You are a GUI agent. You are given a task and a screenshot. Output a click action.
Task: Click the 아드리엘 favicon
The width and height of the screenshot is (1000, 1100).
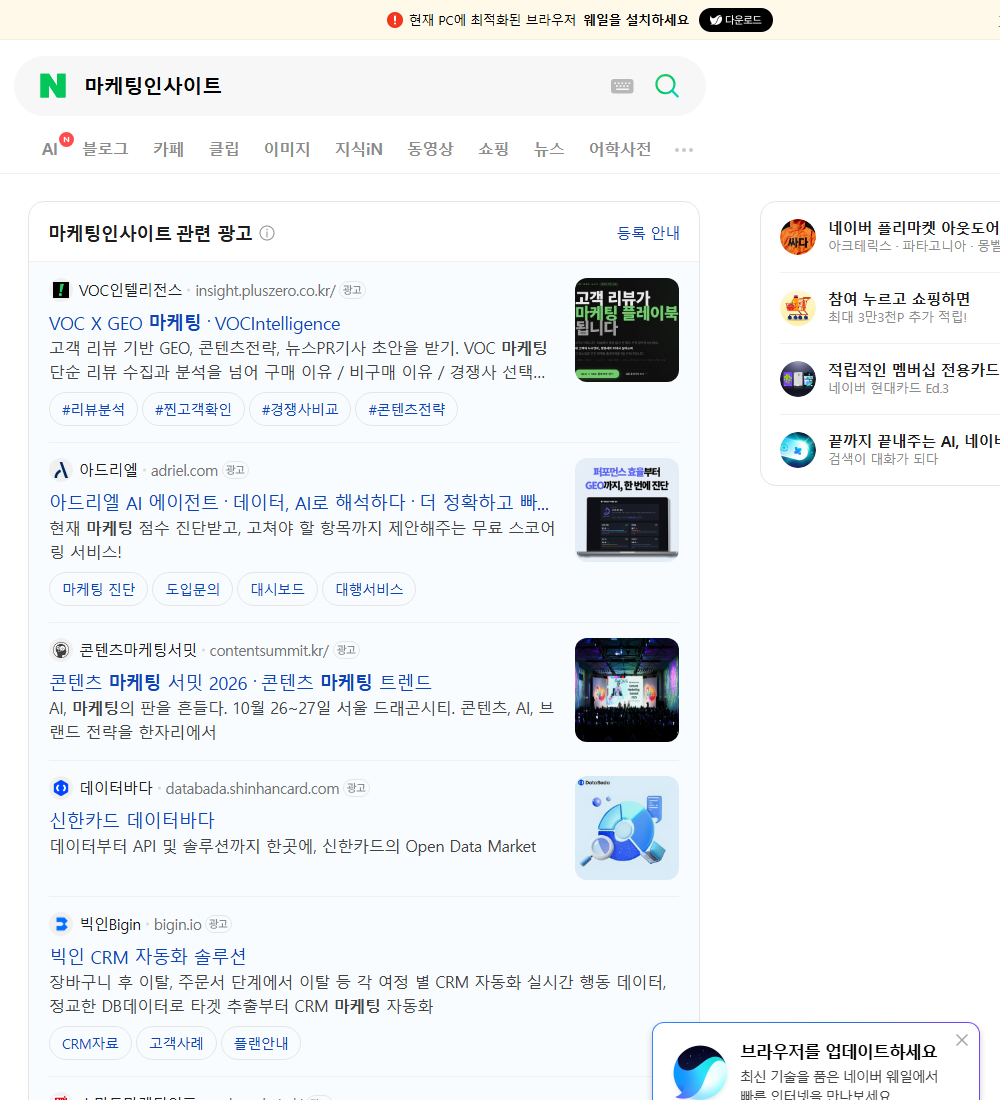tap(61, 470)
